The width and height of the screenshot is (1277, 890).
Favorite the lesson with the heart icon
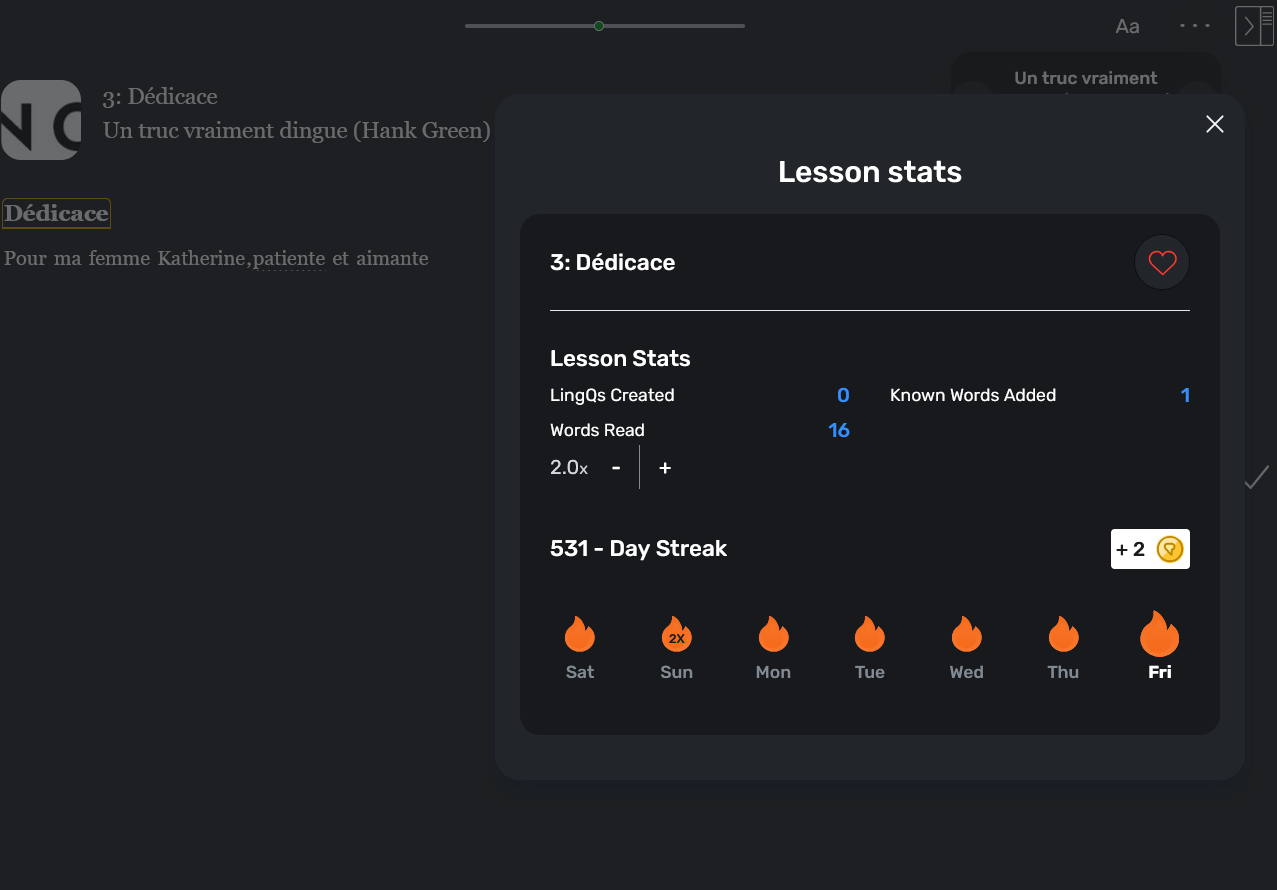pos(1162,263)
